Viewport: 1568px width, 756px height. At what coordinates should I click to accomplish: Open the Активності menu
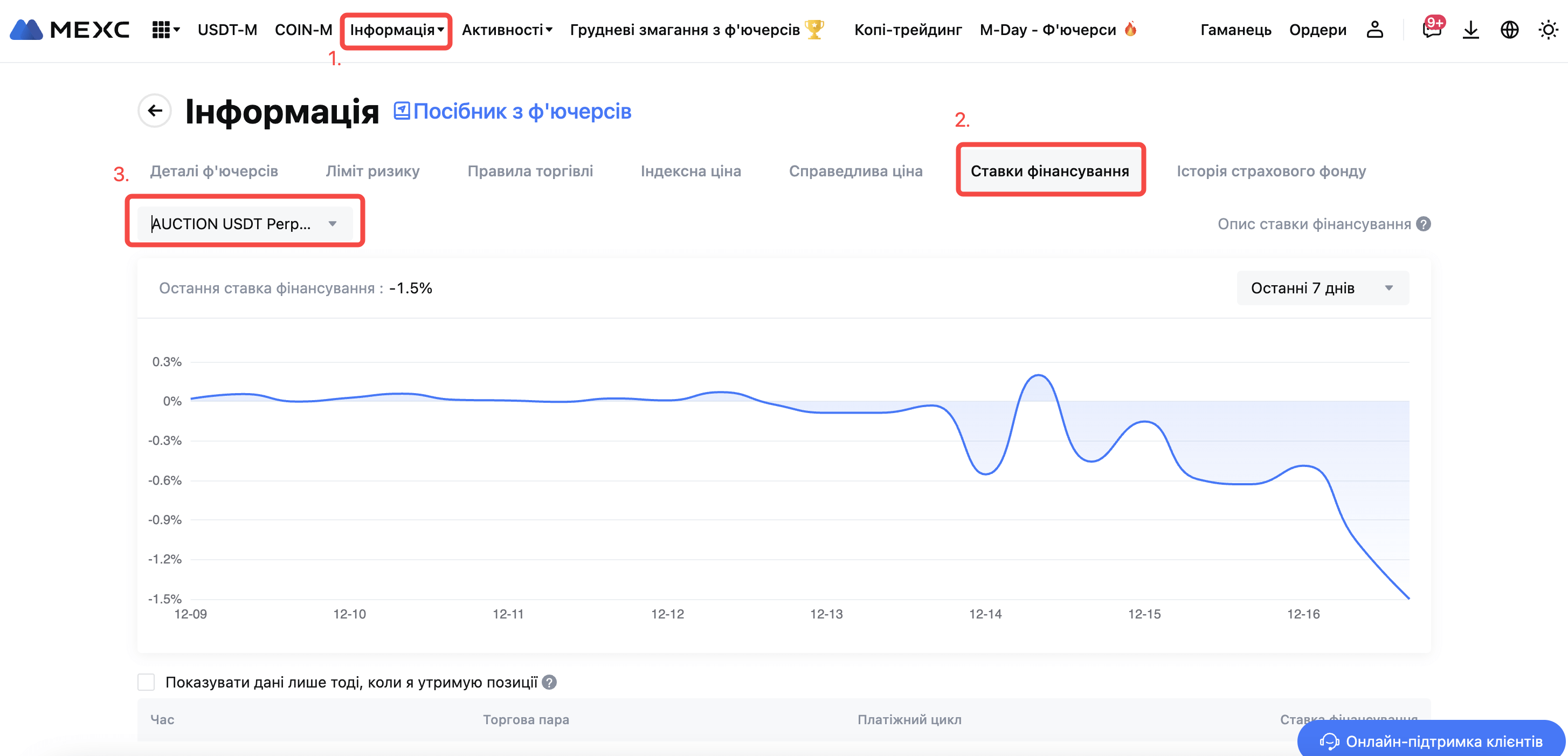[507, 30]
